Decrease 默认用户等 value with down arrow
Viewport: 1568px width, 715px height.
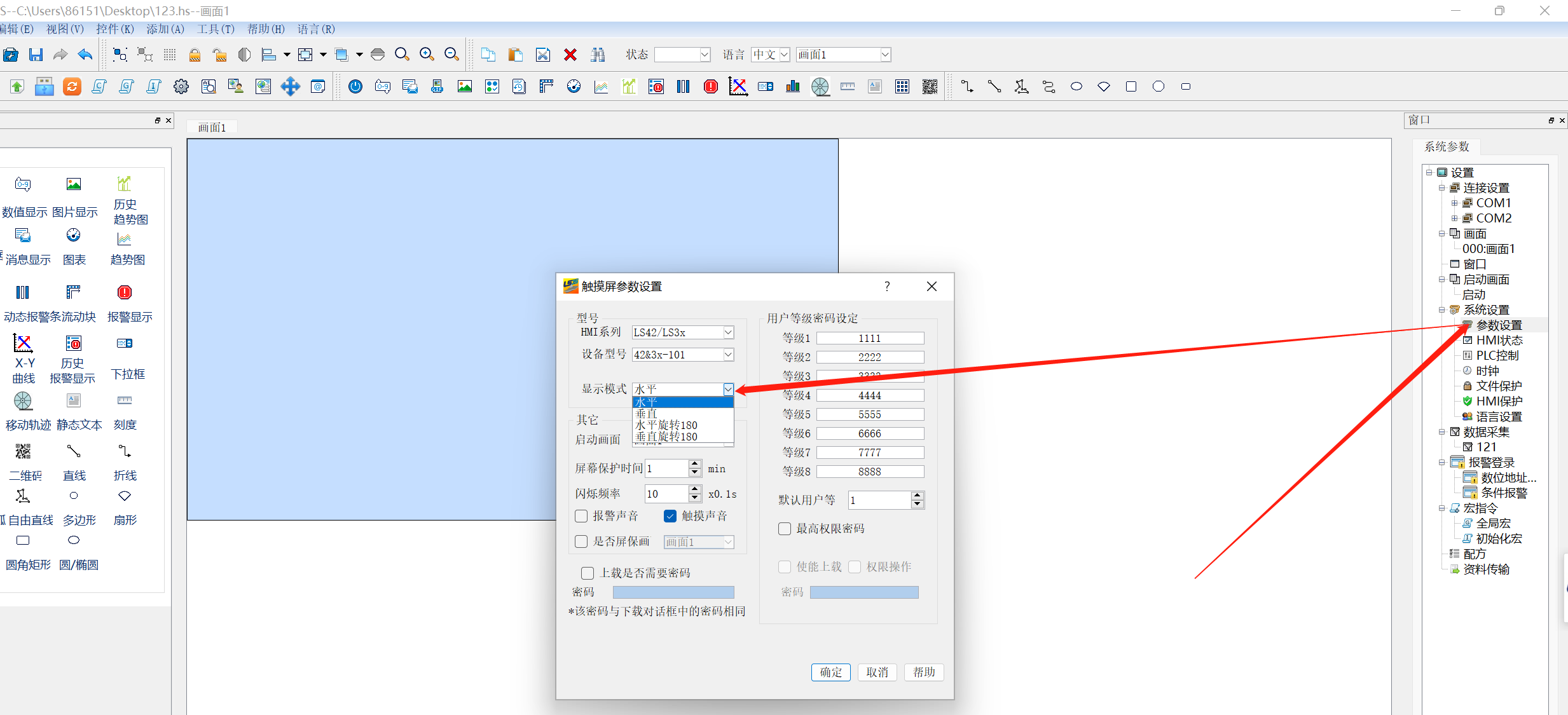tap(917, 505)
